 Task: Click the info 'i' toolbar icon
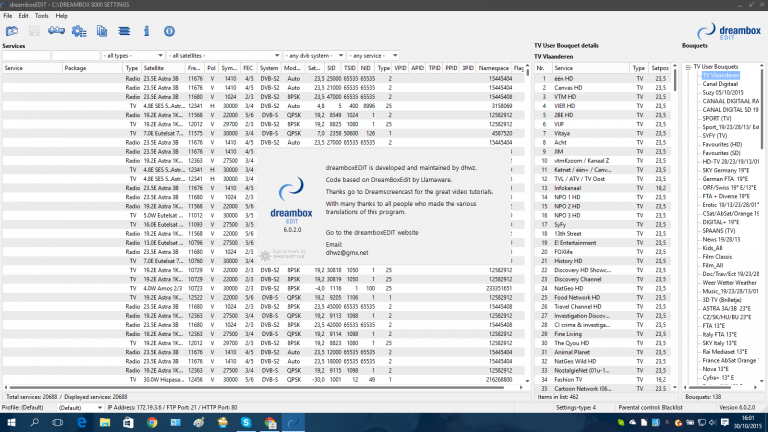[145, 32]
